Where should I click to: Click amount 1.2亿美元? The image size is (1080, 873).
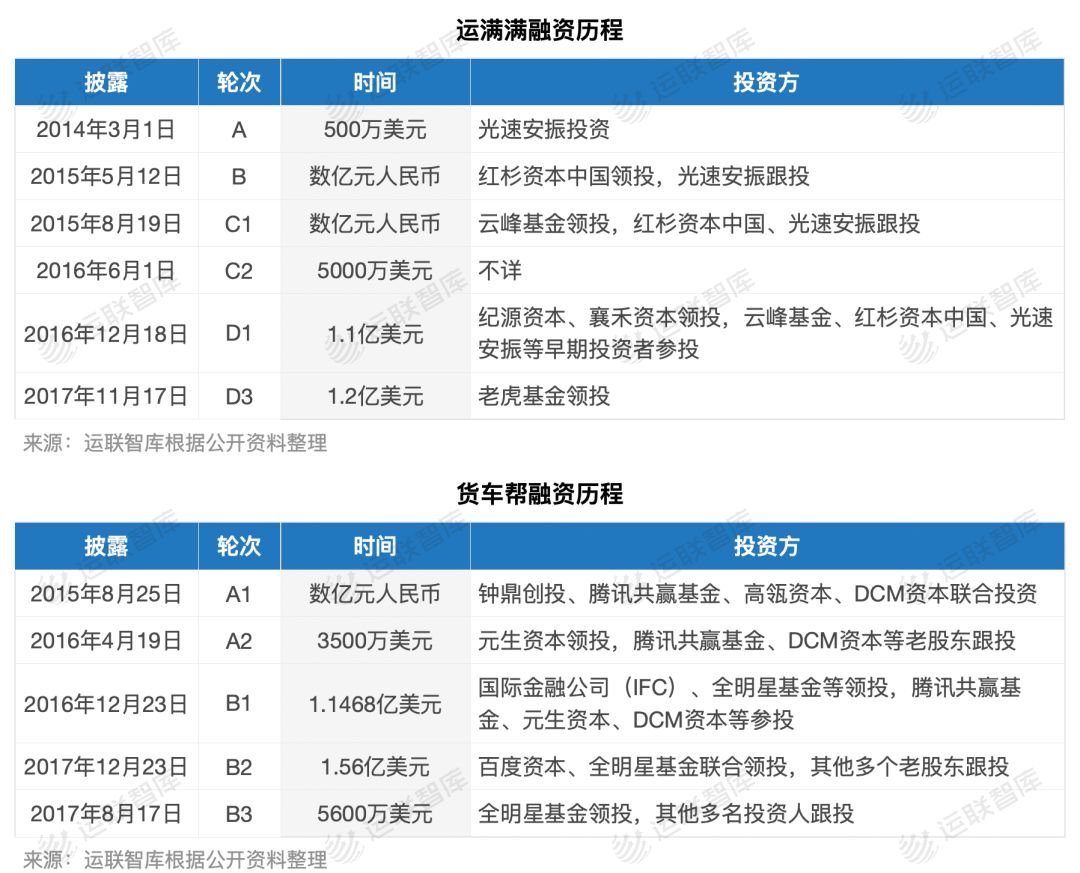(x=375, y=396)
